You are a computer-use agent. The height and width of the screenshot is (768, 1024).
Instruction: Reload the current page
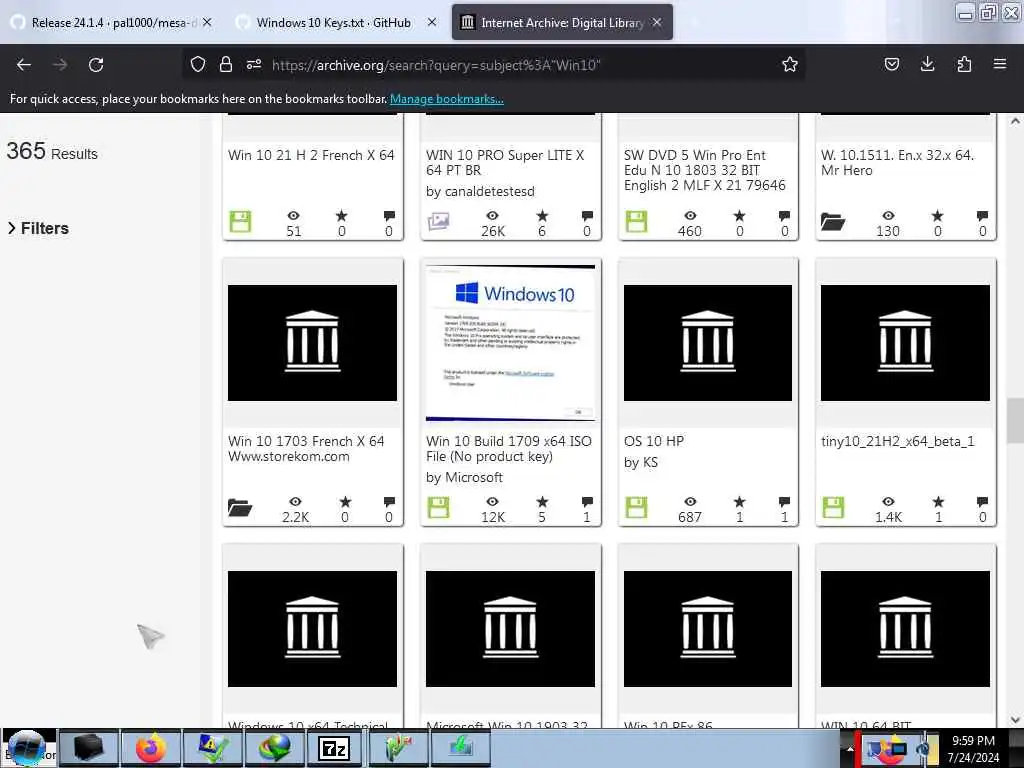96,65
